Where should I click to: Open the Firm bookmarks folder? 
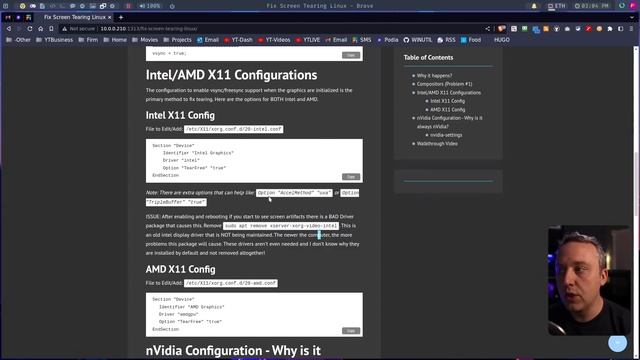pyautogui.click(x=88, y=40)
